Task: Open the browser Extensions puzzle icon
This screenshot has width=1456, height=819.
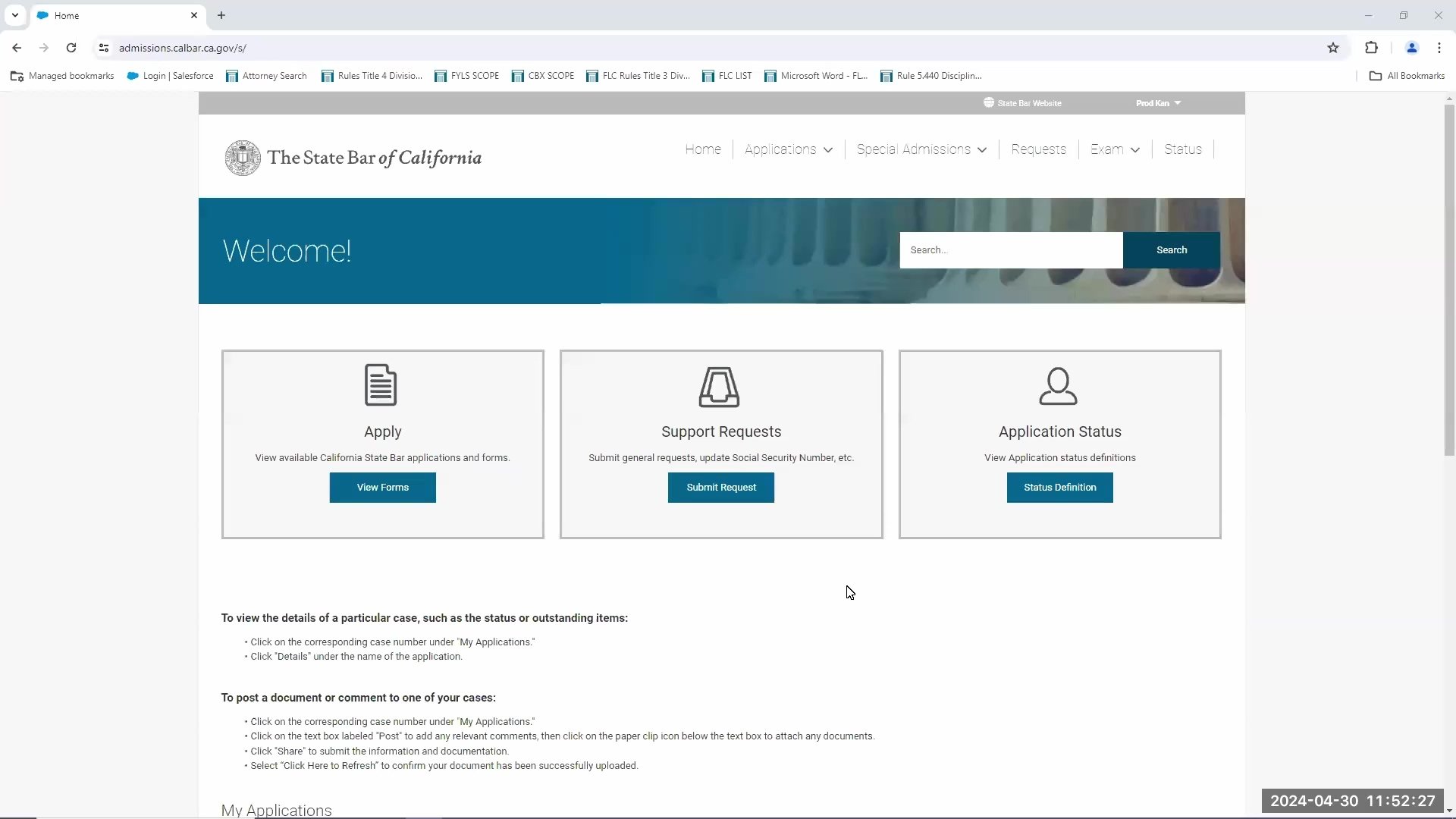Action: (x=1371, y=48)
